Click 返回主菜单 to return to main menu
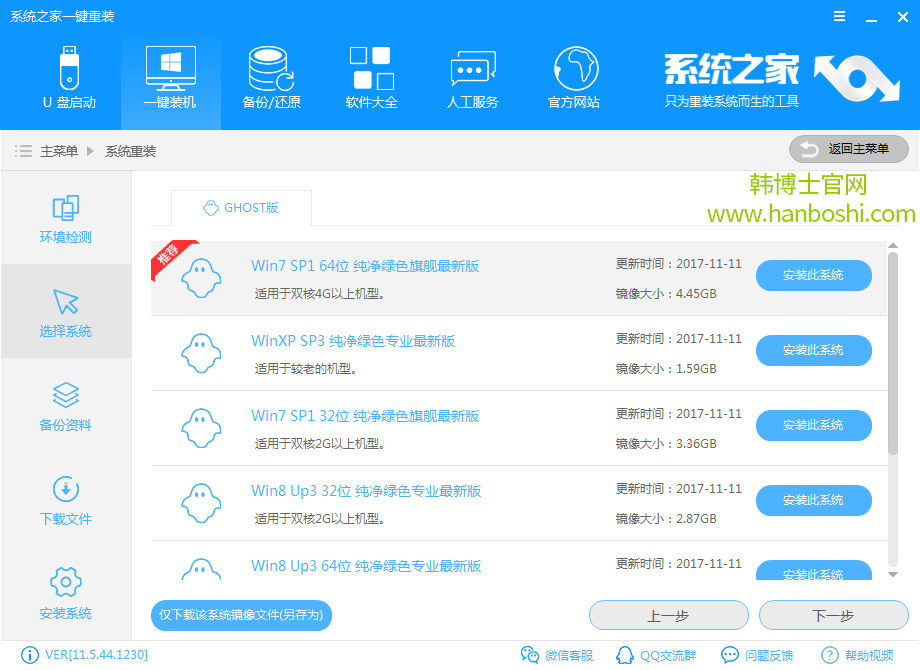 [847, 148]
